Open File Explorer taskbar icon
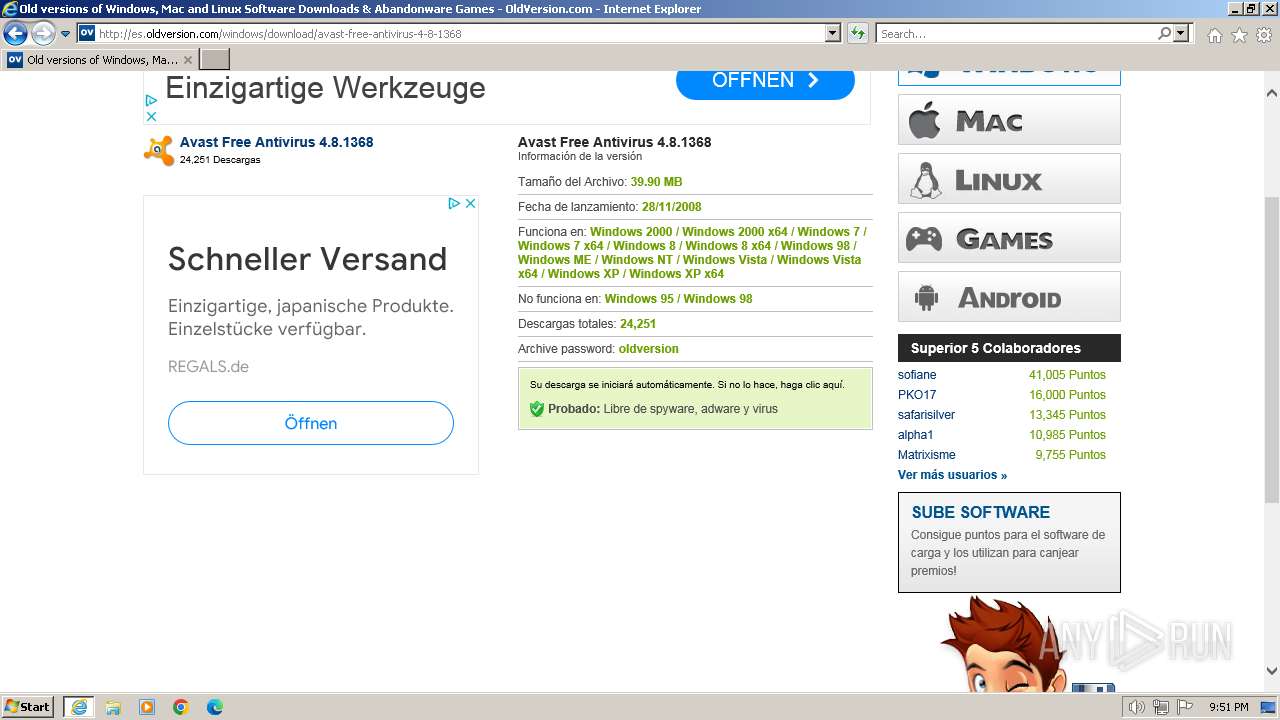The height and width of the screenshot is (720, 1280). click(113, 707)
